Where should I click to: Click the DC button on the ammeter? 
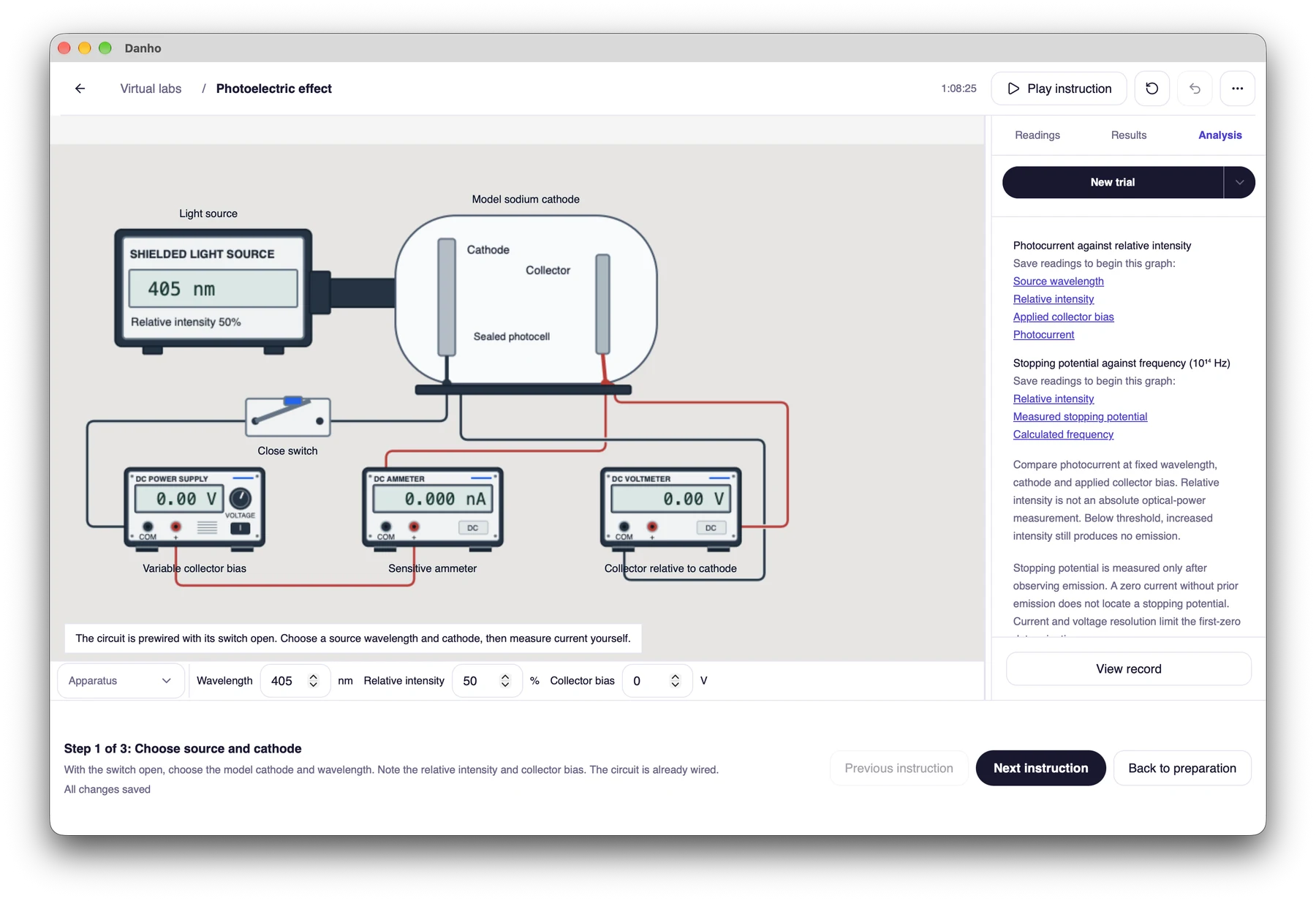point(473,527)
